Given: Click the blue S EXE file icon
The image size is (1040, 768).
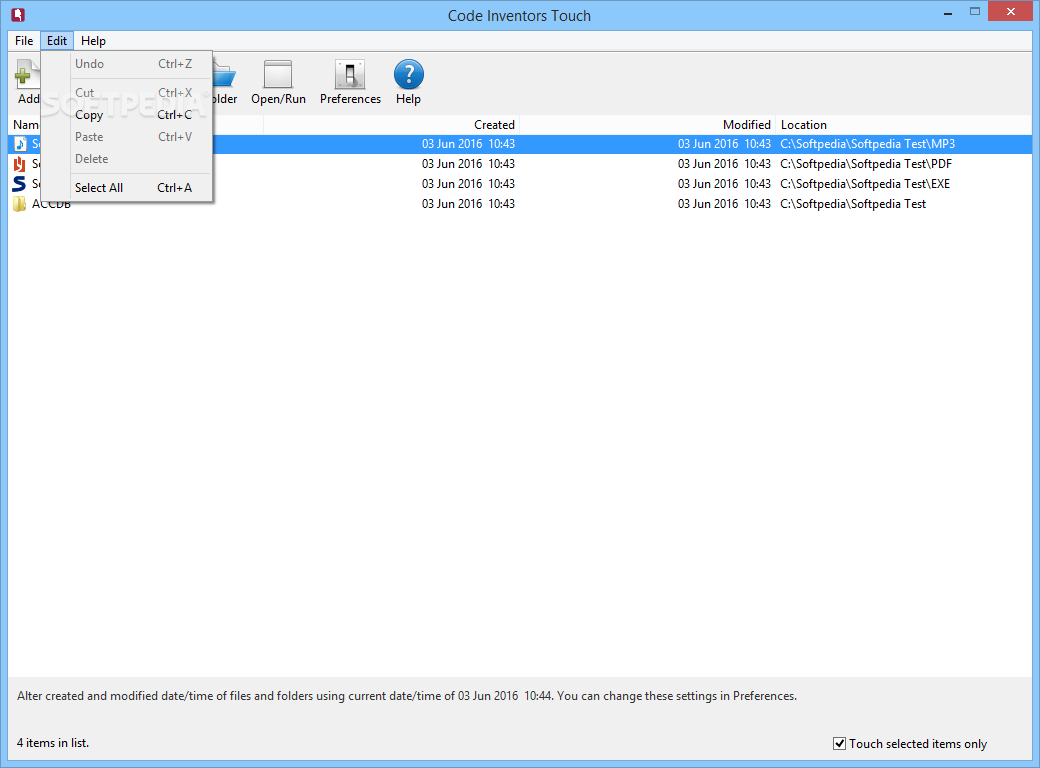Looking at the screenshot, I should [19, 184].
